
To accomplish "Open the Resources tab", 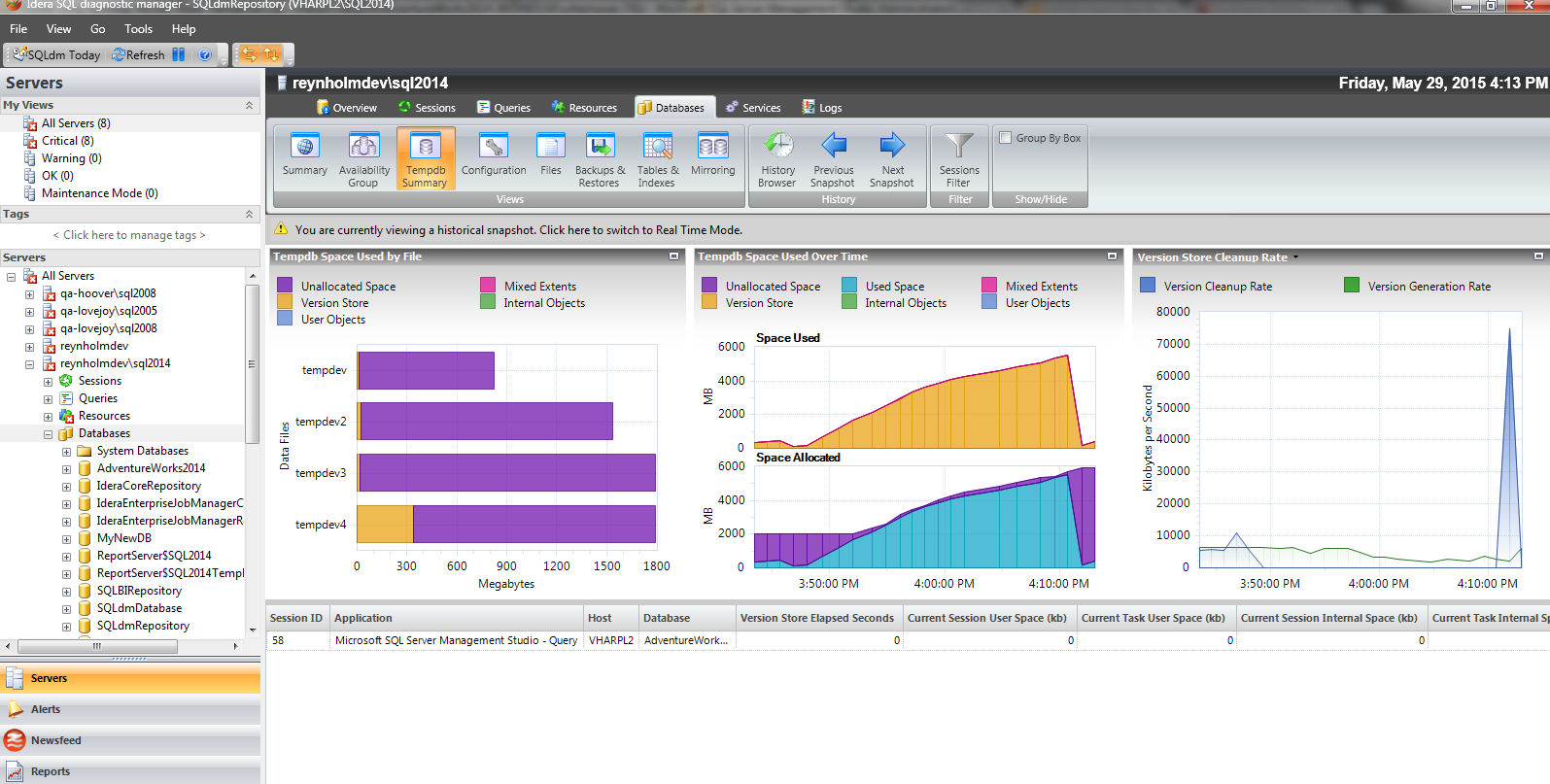I will click(x=584, y=108).
